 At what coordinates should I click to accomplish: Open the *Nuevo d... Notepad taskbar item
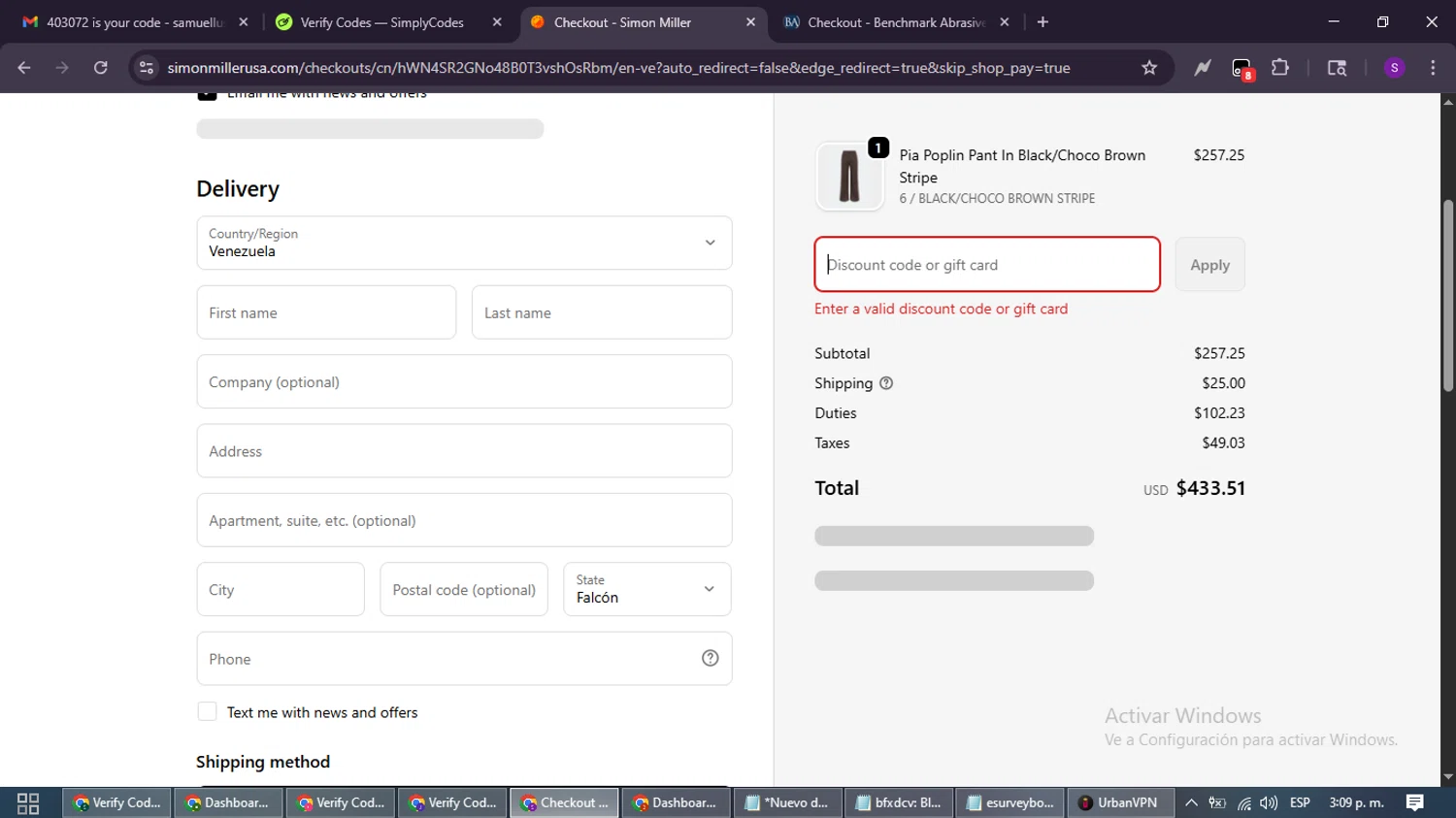pyautogui.click(x=788, y=803)
